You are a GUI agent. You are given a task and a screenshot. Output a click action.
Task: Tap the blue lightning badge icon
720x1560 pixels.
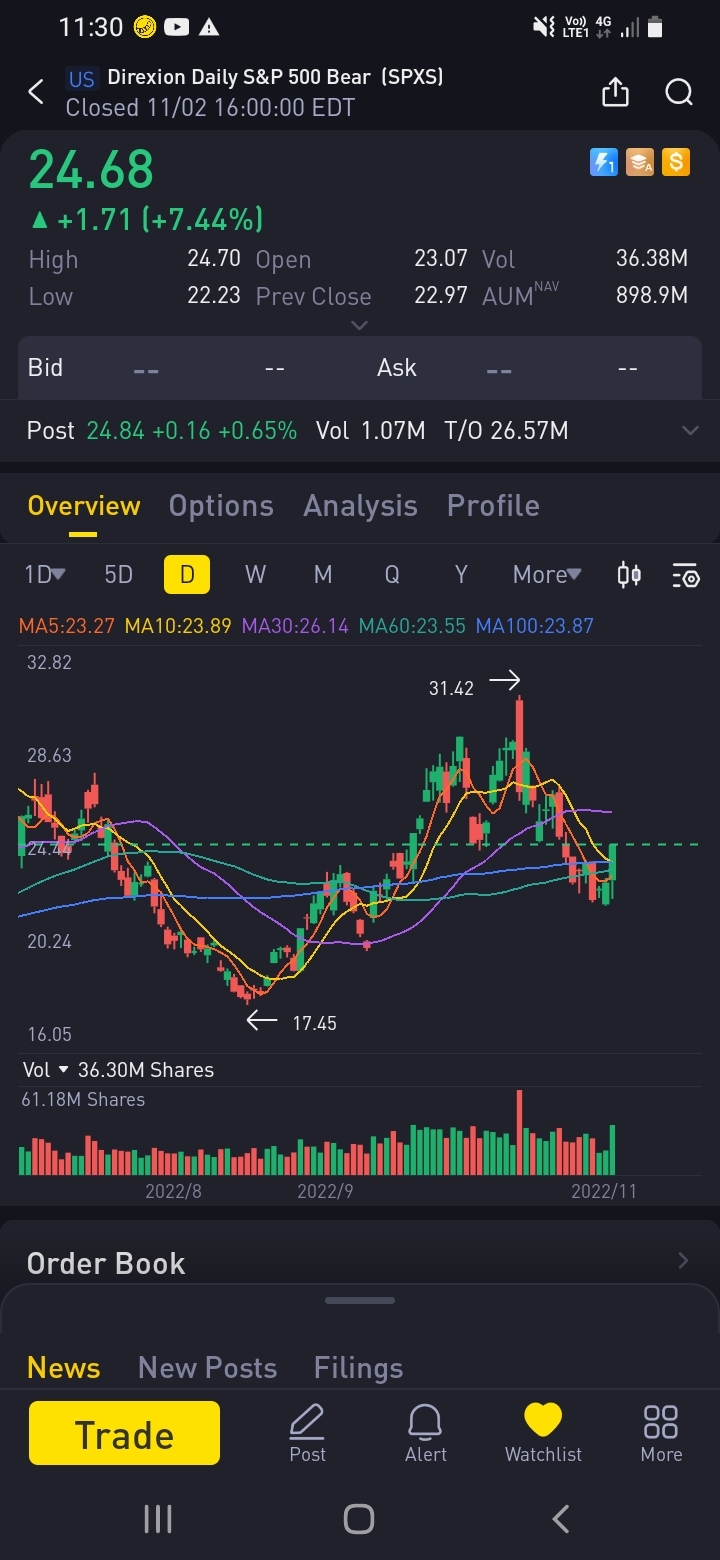click(604, 162)
